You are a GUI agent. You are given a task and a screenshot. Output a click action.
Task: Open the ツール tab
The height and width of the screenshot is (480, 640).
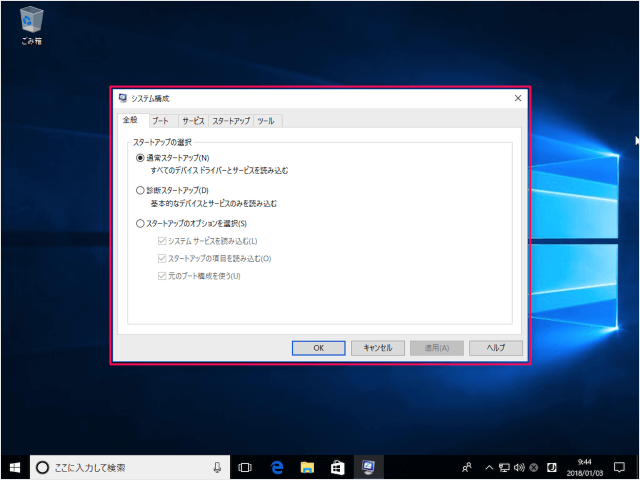tap(266, 121)
